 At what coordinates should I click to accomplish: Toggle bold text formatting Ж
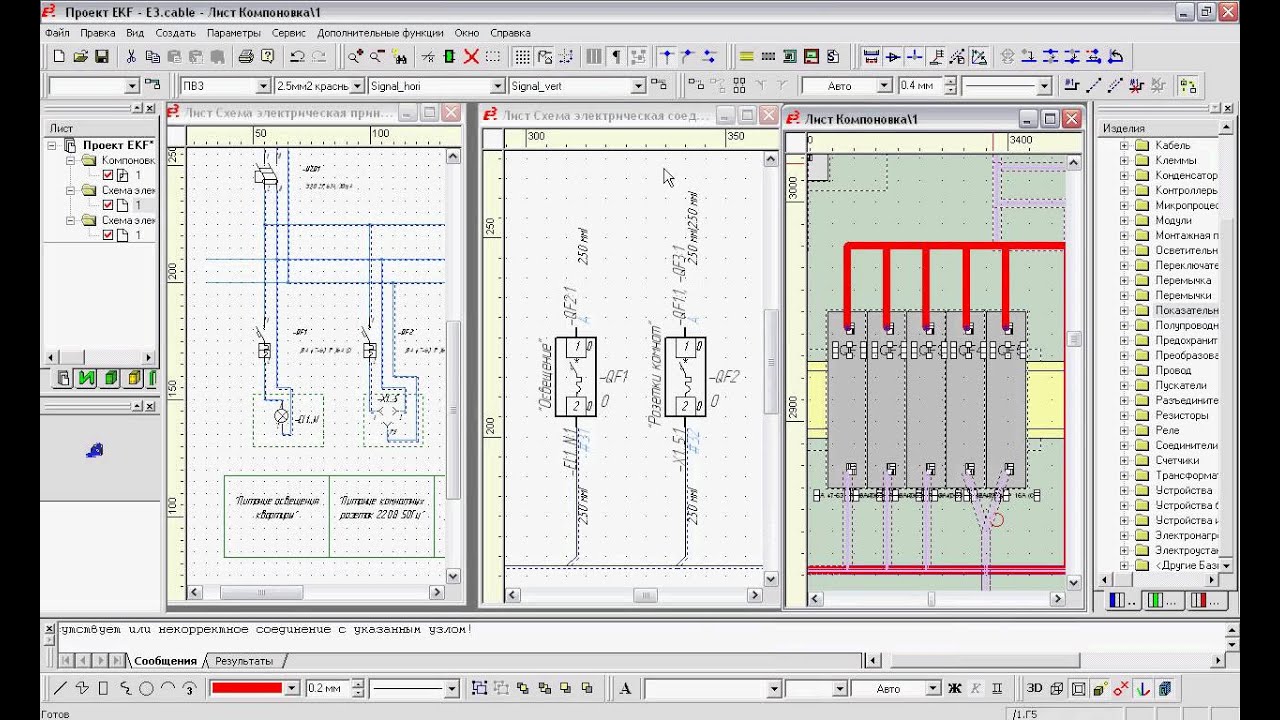(x=954, y=688)
